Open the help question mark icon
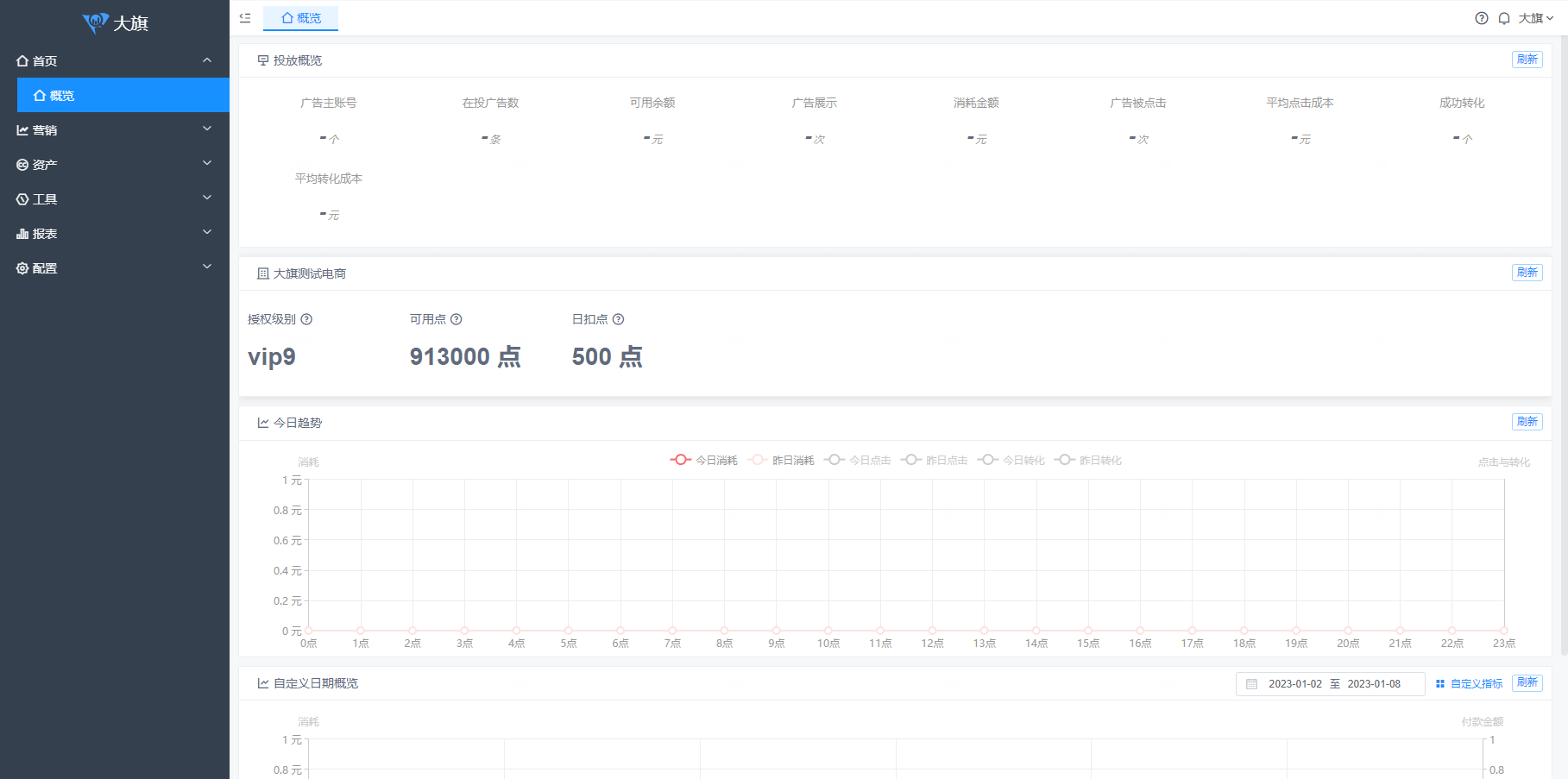The width and height of the screenshot is (1568, 779). 1482,18
